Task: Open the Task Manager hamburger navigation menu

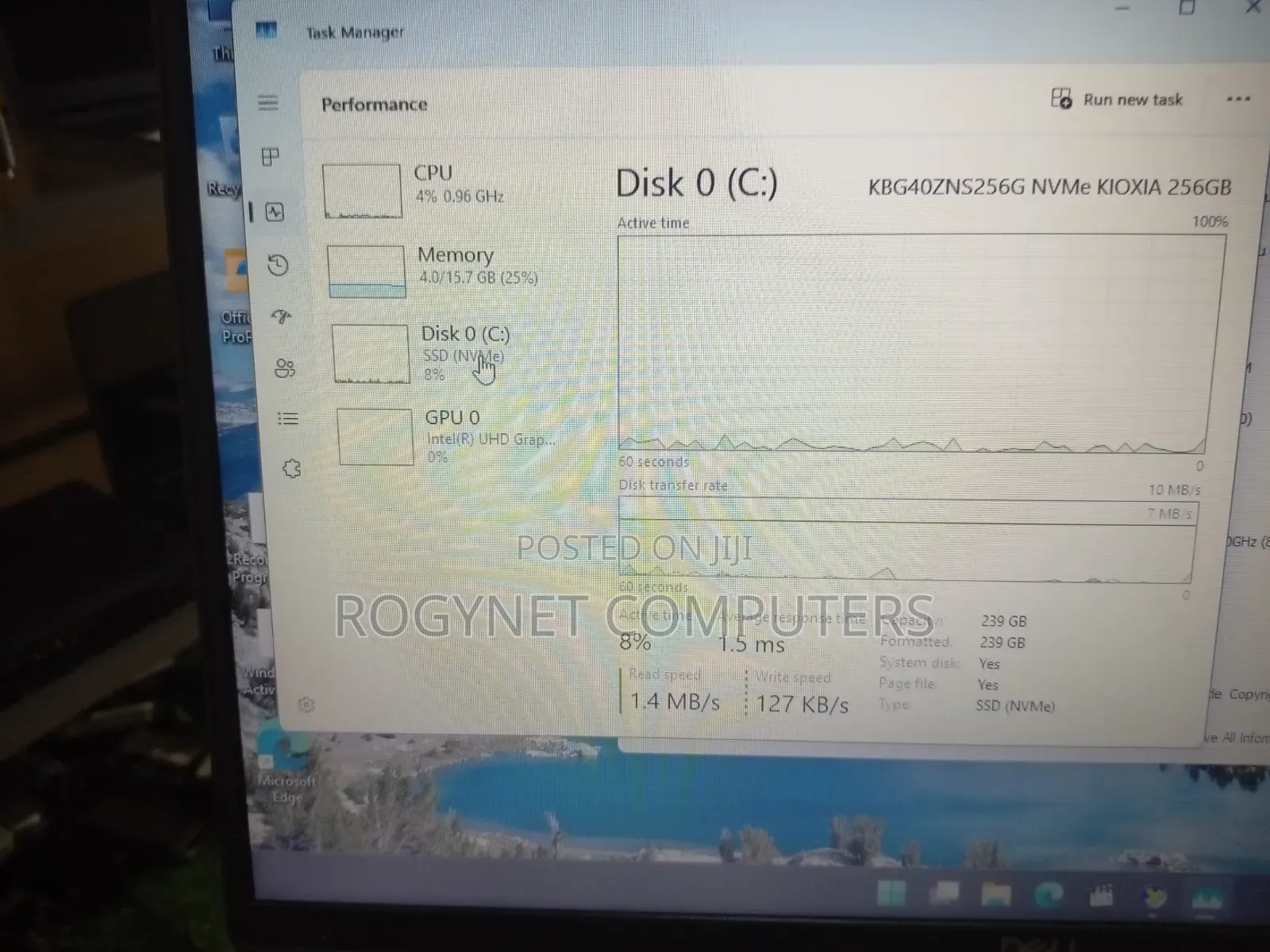Action: [268, 102]
